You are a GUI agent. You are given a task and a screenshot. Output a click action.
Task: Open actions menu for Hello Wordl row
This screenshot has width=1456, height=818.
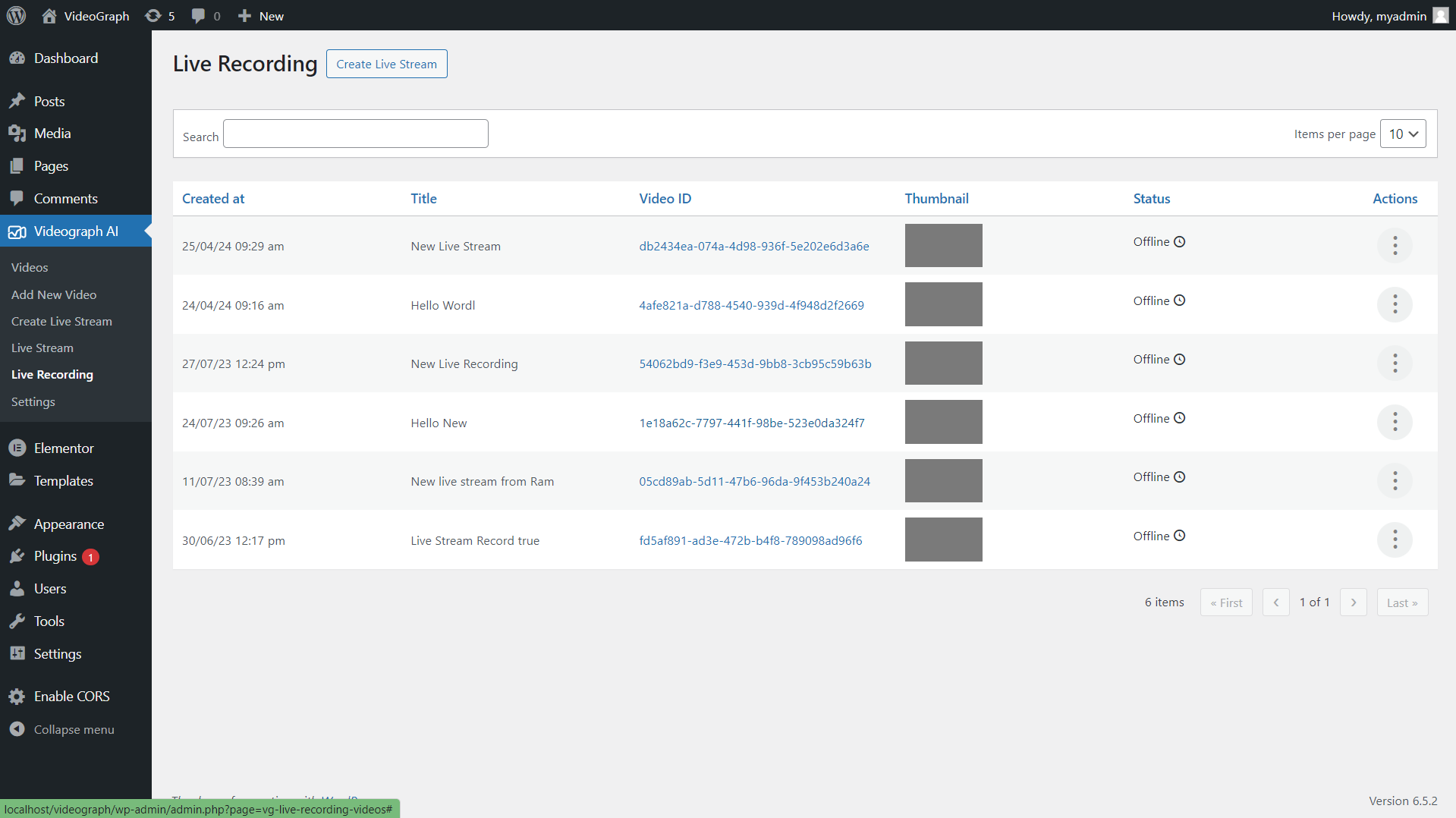(x=1395, y=304)
